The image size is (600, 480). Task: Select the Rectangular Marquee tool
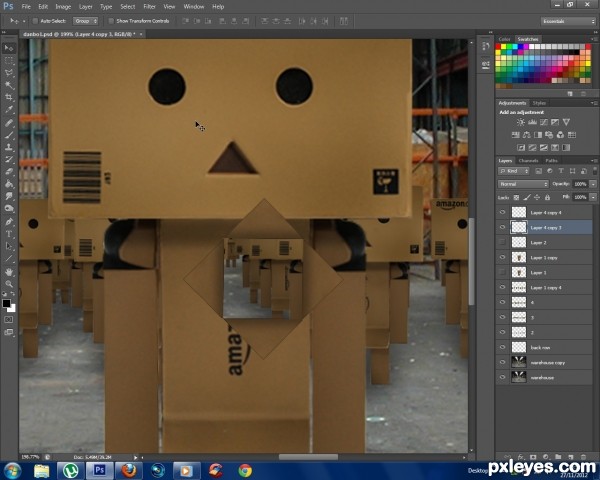point(9,60)
